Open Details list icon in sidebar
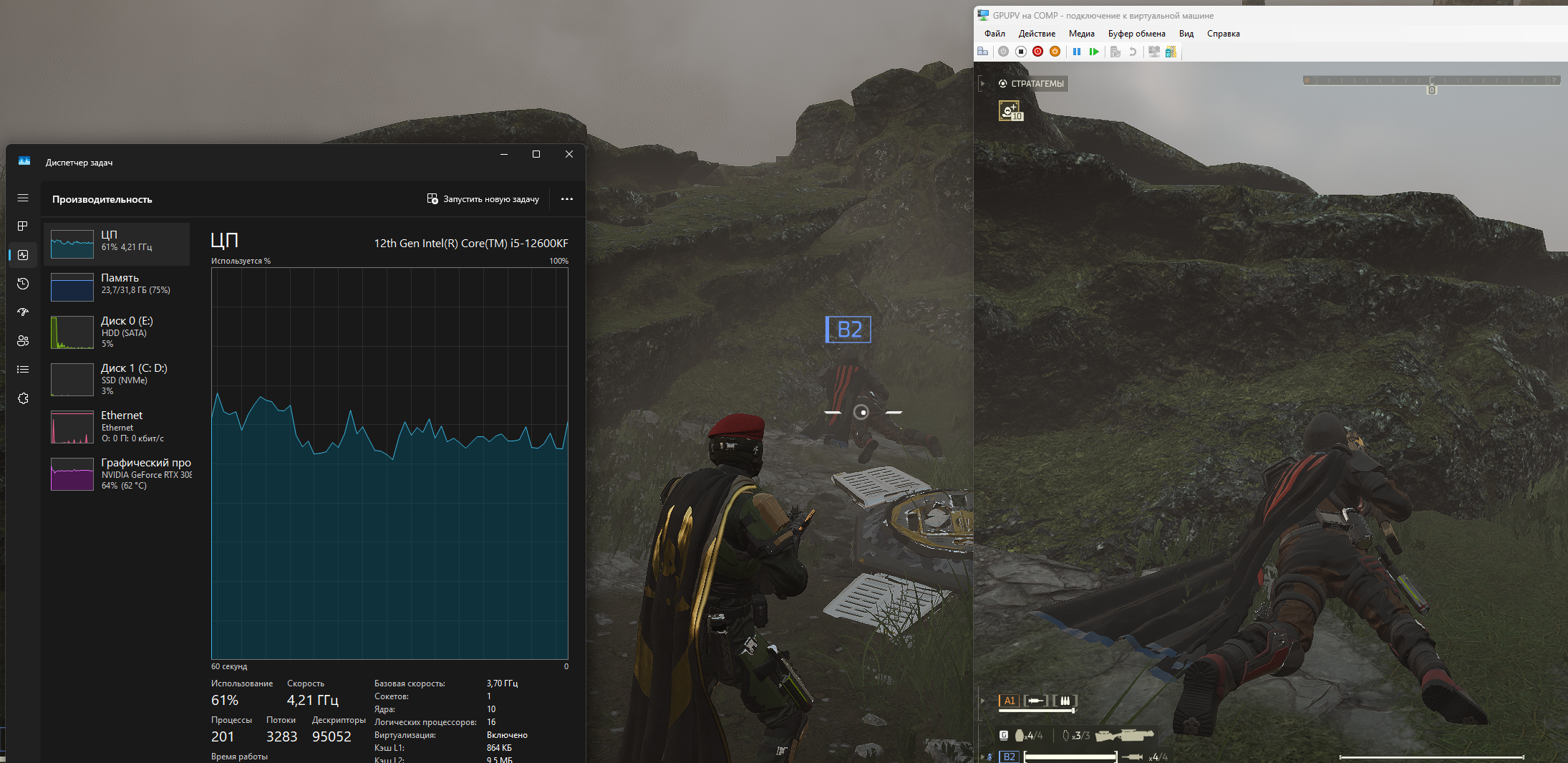The height and width of the screenshot is (763, 1568). 23,370
